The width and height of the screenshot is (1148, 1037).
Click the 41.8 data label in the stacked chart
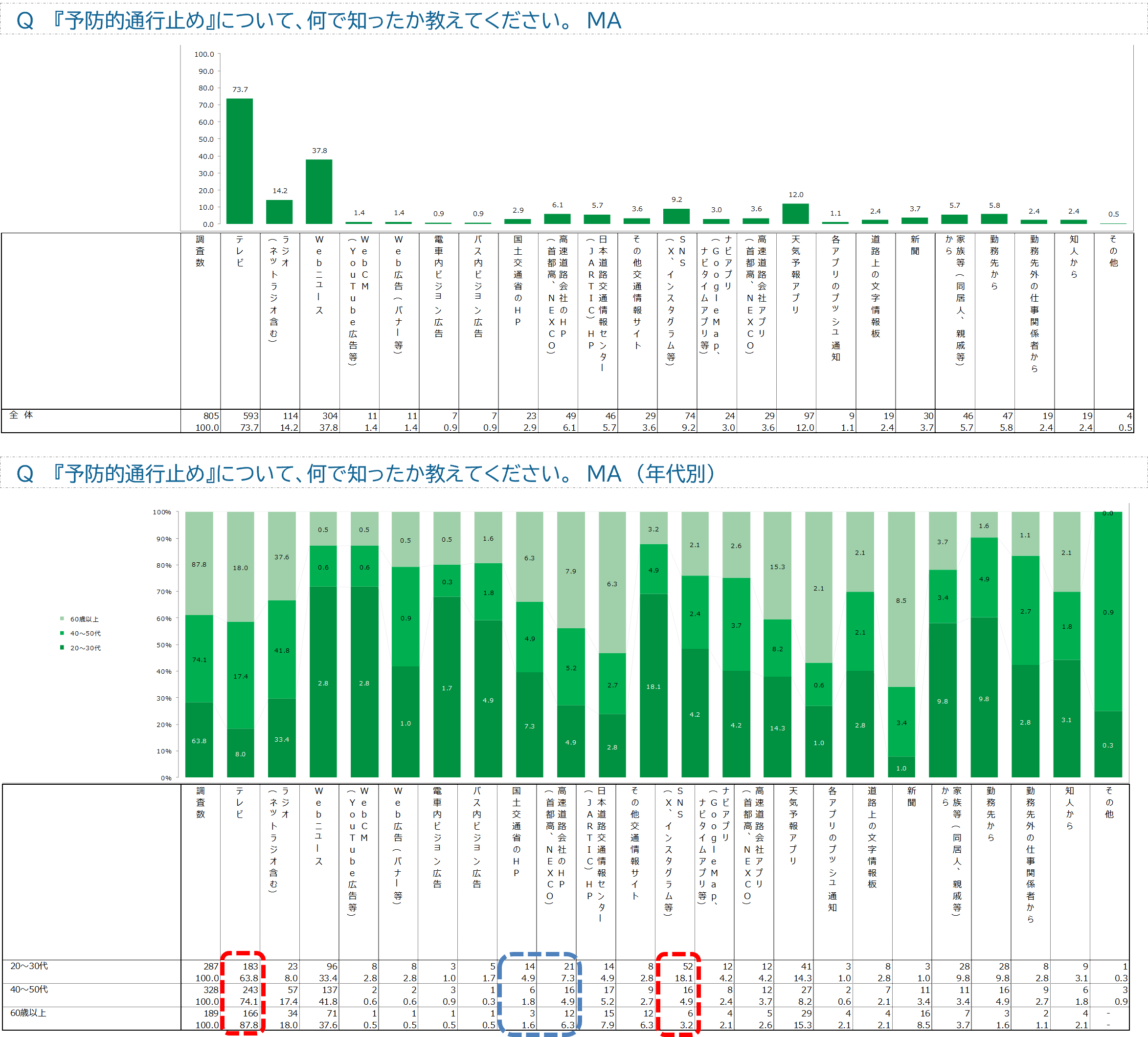click(x=282, y=650)
